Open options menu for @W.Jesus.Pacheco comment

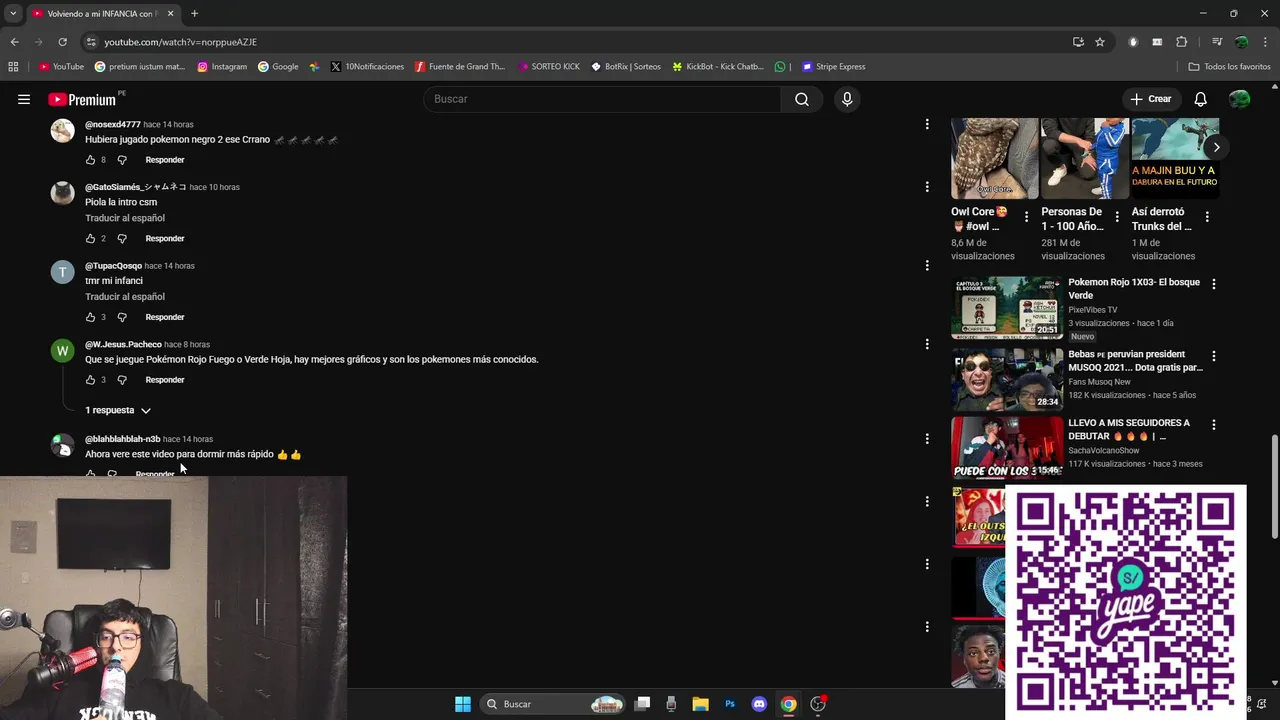927,344
